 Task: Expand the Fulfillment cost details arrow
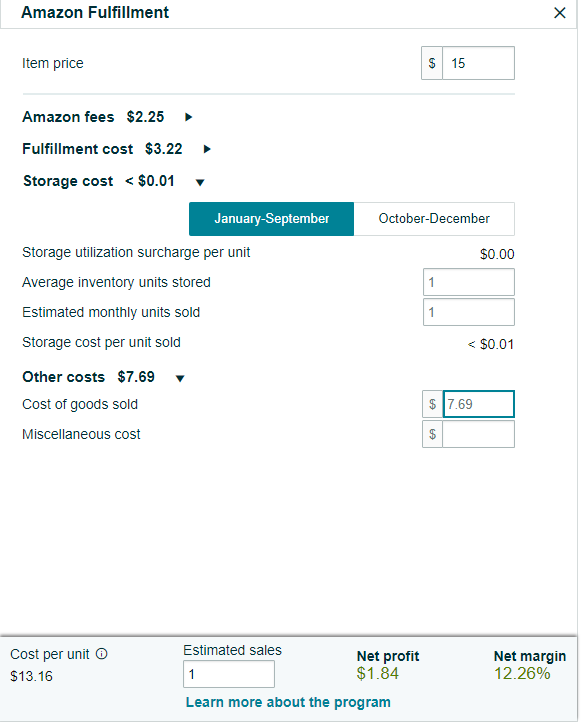pyautogui.click(x=207, y=149)
